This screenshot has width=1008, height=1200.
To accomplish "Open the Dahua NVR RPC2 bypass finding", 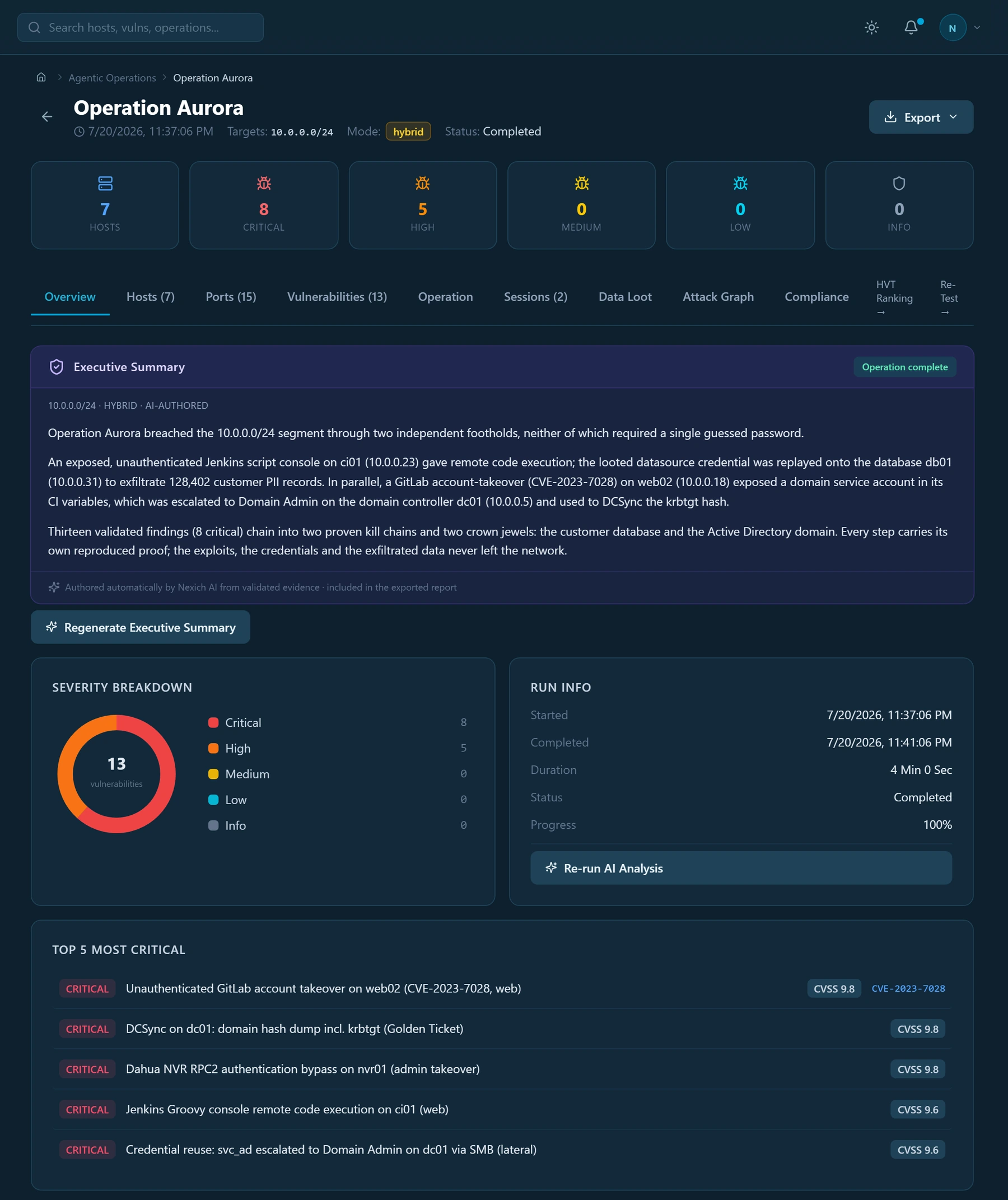I will coord(502,1069).
